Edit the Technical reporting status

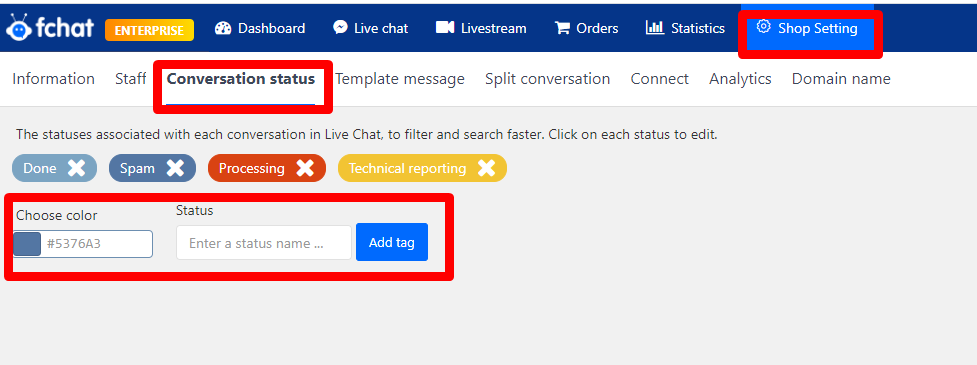[407, 168]
